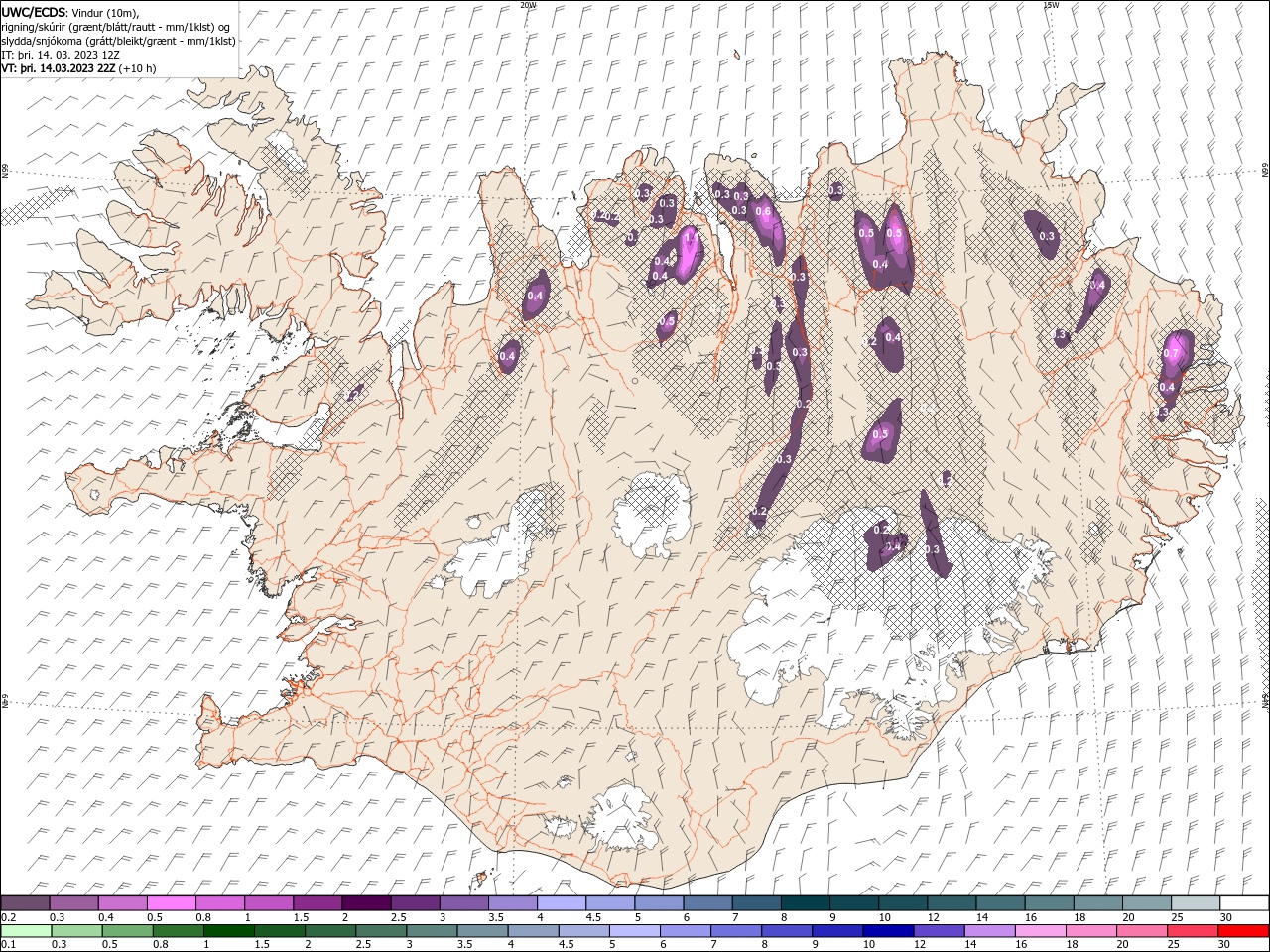Pick the deep blue lower swatch between 10 and 12
The height and width of the screenshot is (952, 1270).
click(x=888, y=931)
